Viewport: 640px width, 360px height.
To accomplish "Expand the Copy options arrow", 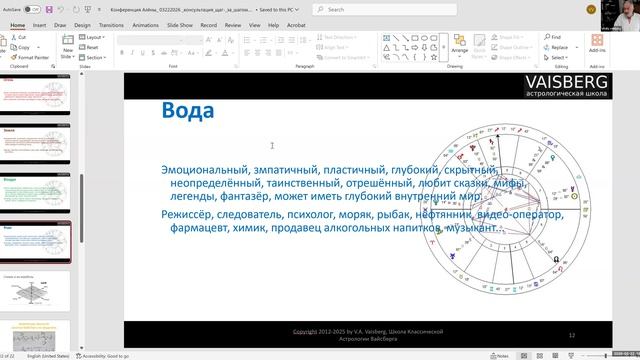I will 38,47.
